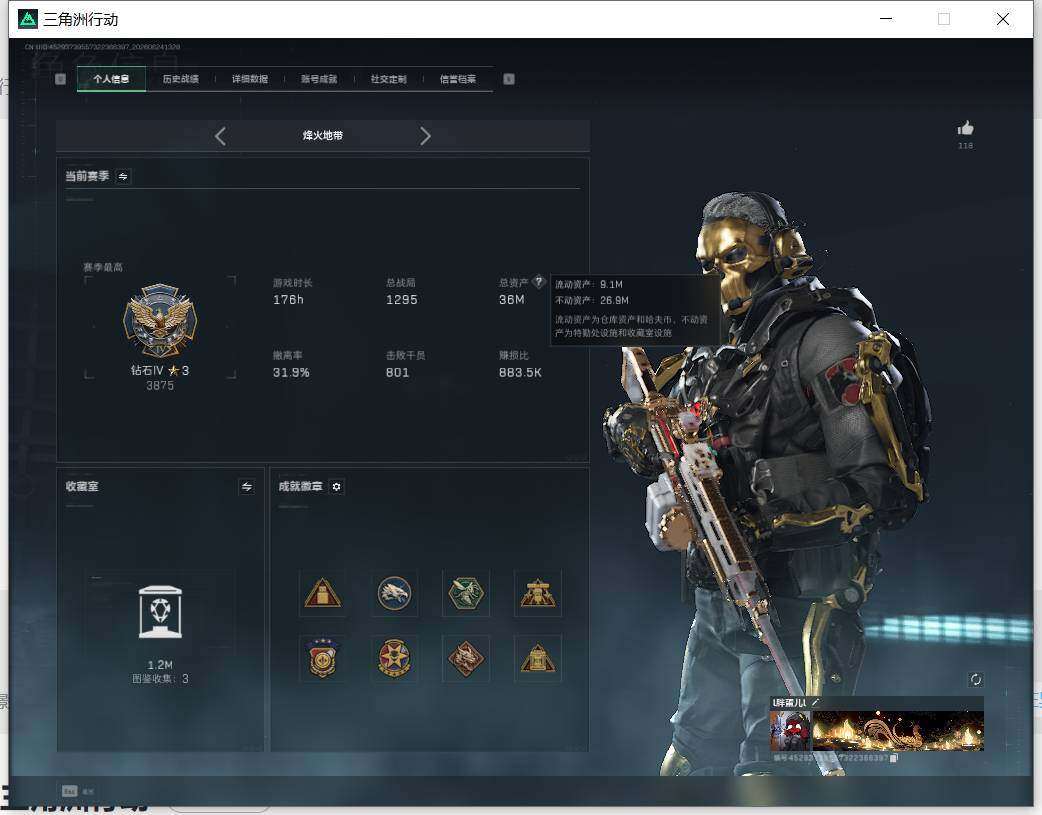Viewport: 1042px width, 815px height.
Task: Click the 3875 rank score
Action: click(x=160, y=386)
